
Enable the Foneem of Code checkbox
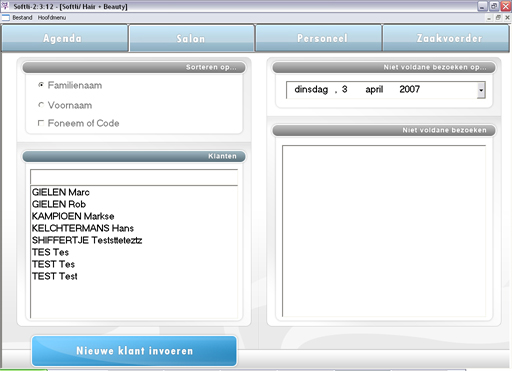[x=79, y=123]
